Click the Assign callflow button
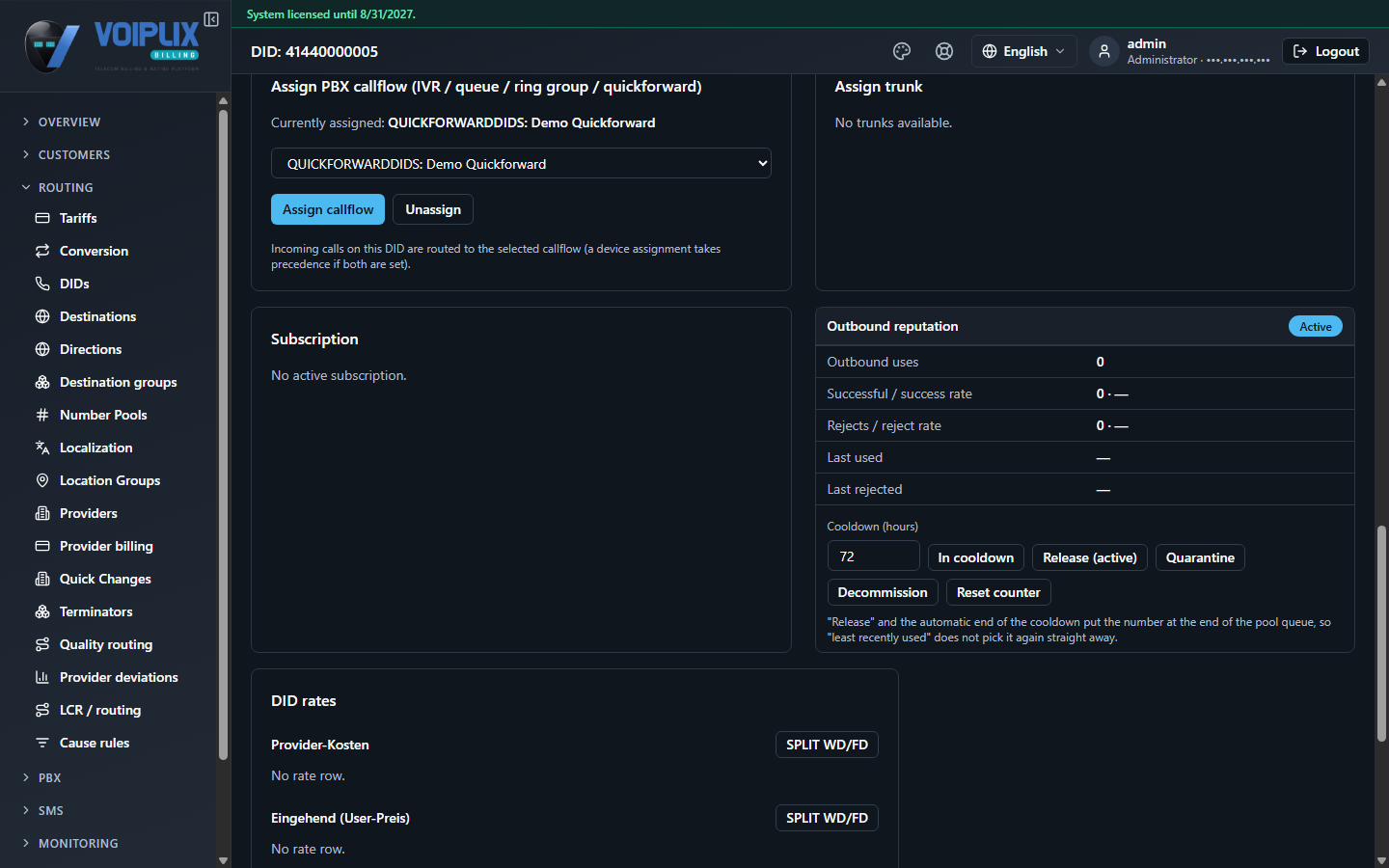The height and width of the screenshot is (868, 1389). [x=328, y=209]
